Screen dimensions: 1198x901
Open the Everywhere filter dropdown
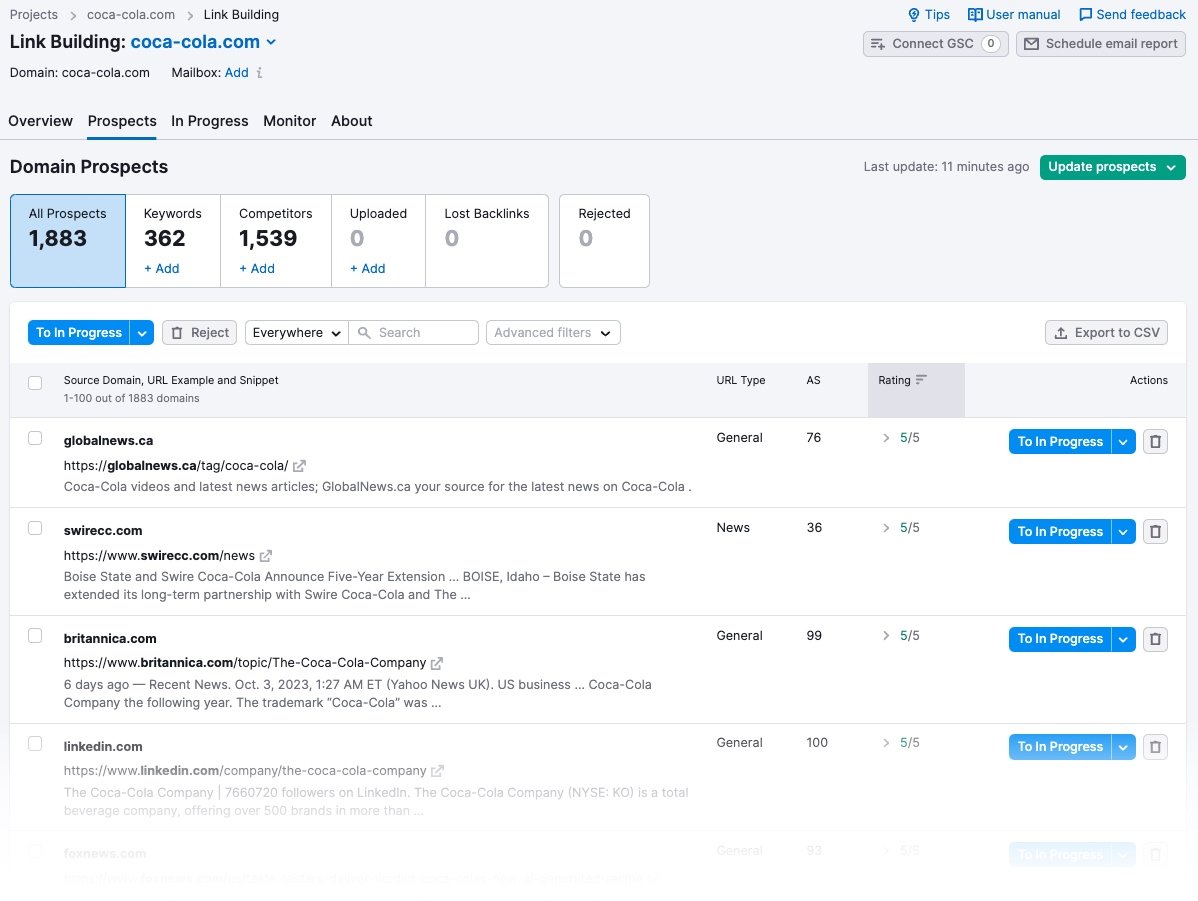pos(295,332)
